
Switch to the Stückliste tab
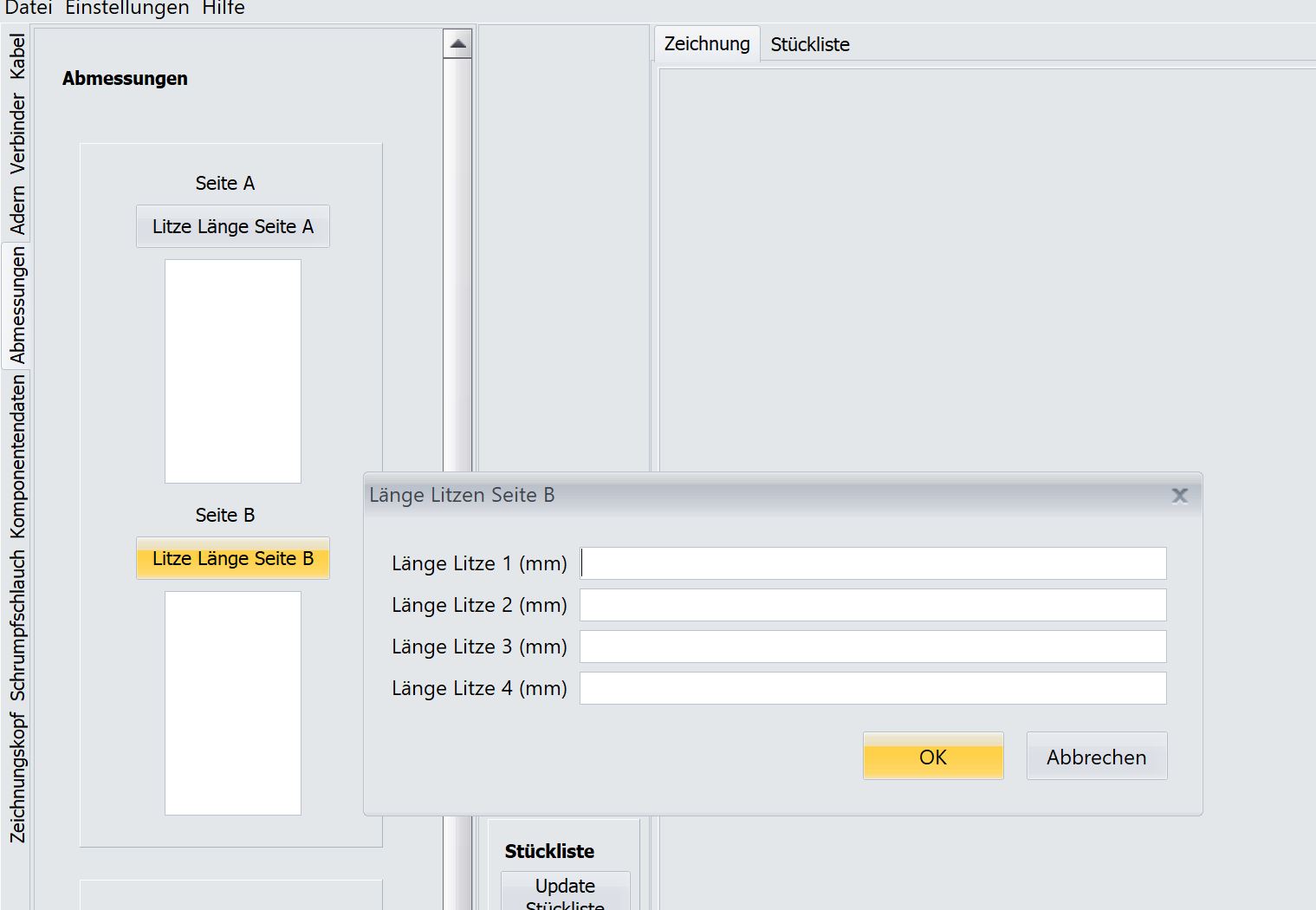pos(809,44)
